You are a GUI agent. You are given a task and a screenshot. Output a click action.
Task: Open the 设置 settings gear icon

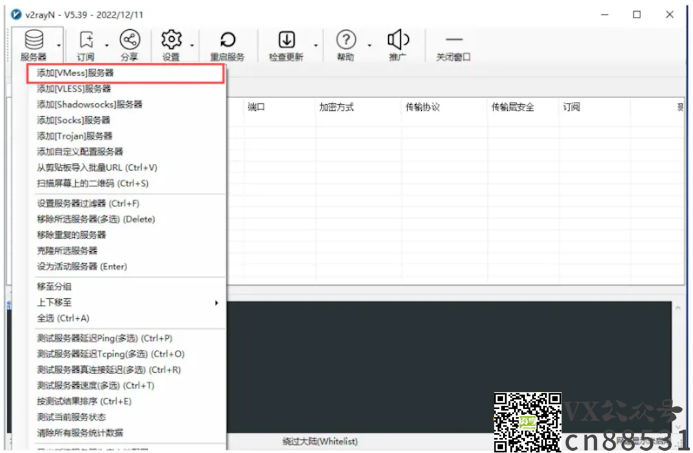tap(171, 40)
